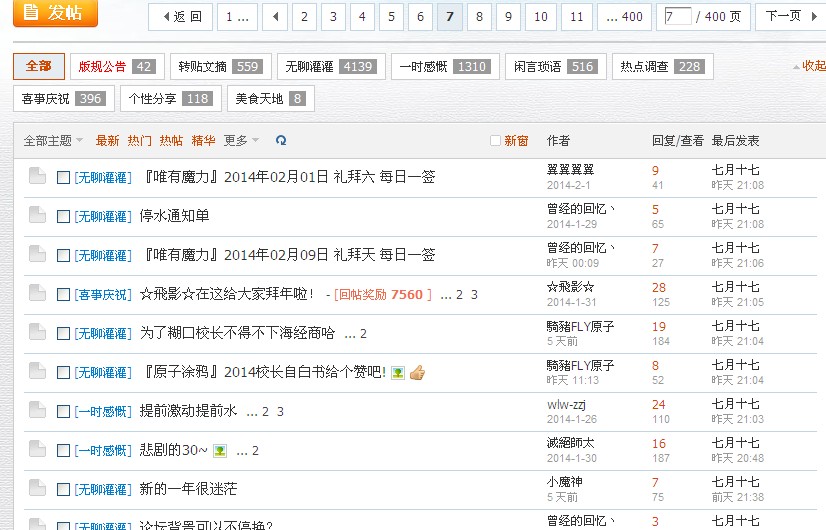Image resolution: width=826 pixels, height=530 pixels.
Task: Switch to the 热点调查 category tab
Action: coord(661,67)
